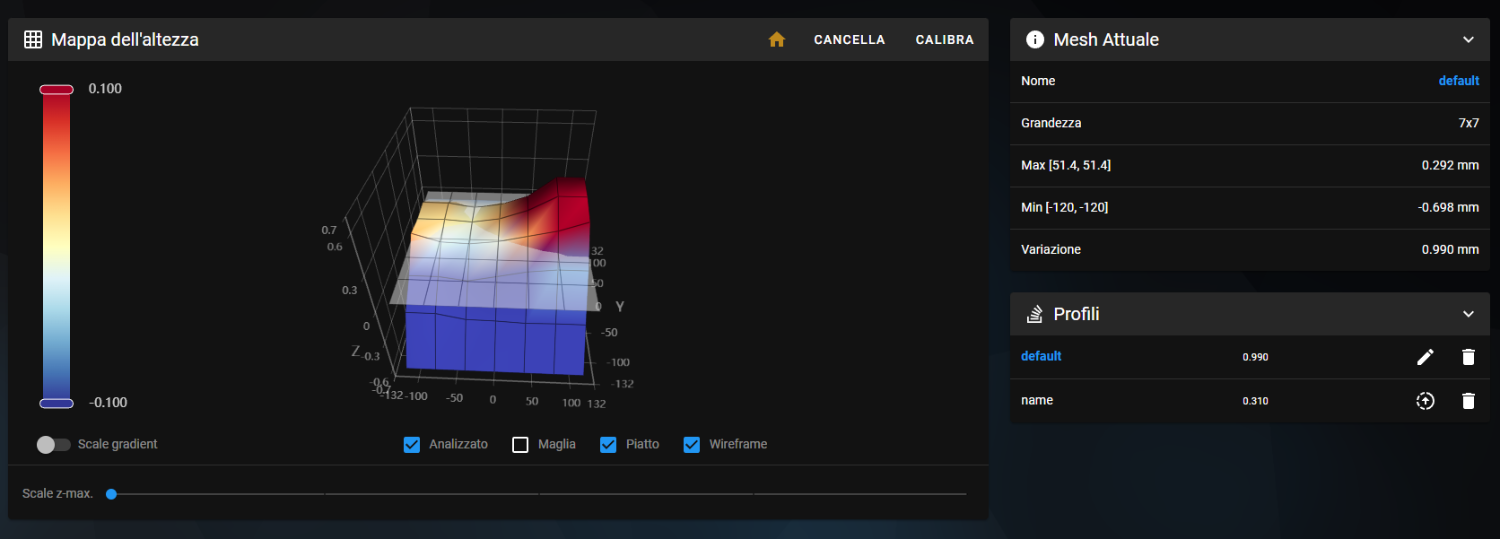Click the grid icon beside Mappa dell'altezza
The width and height of the screenshot is (1500, 539).
coord(33,40)
